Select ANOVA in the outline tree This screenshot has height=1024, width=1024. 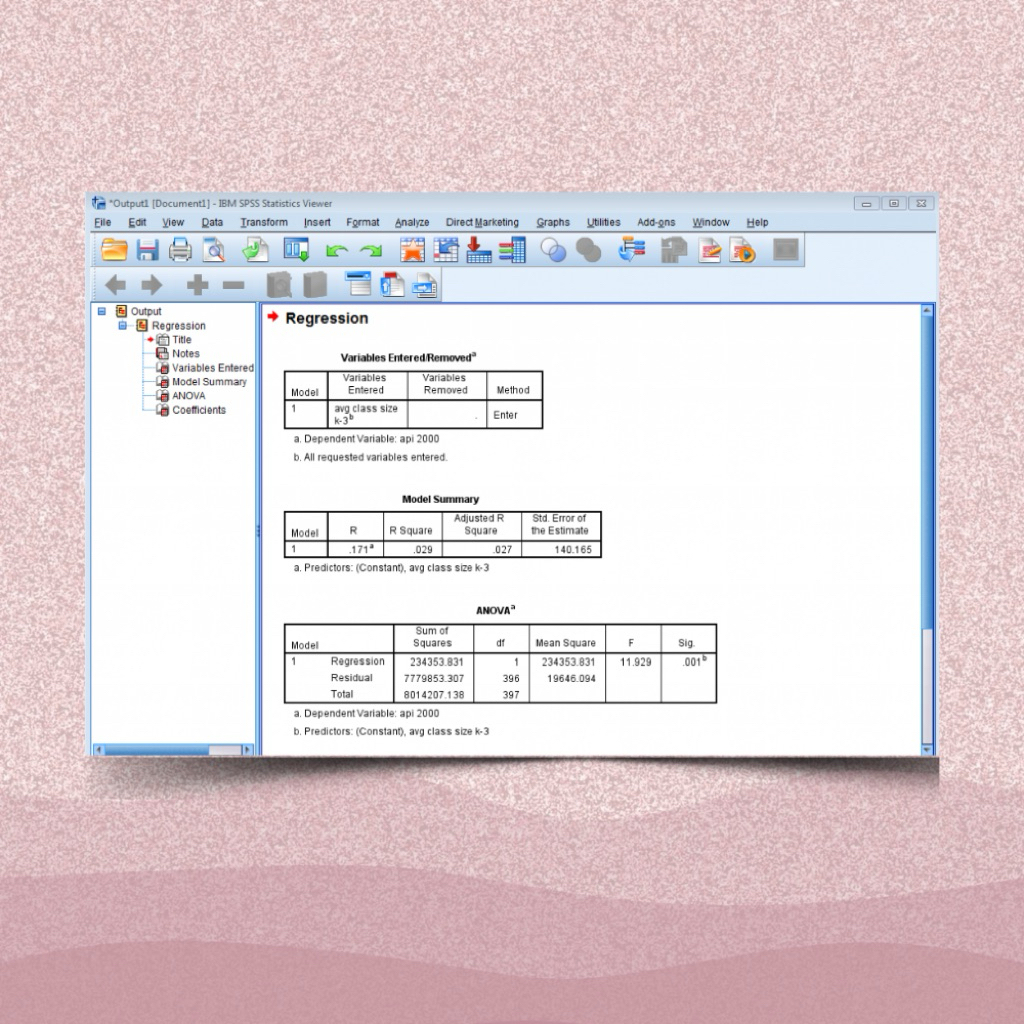189,396
